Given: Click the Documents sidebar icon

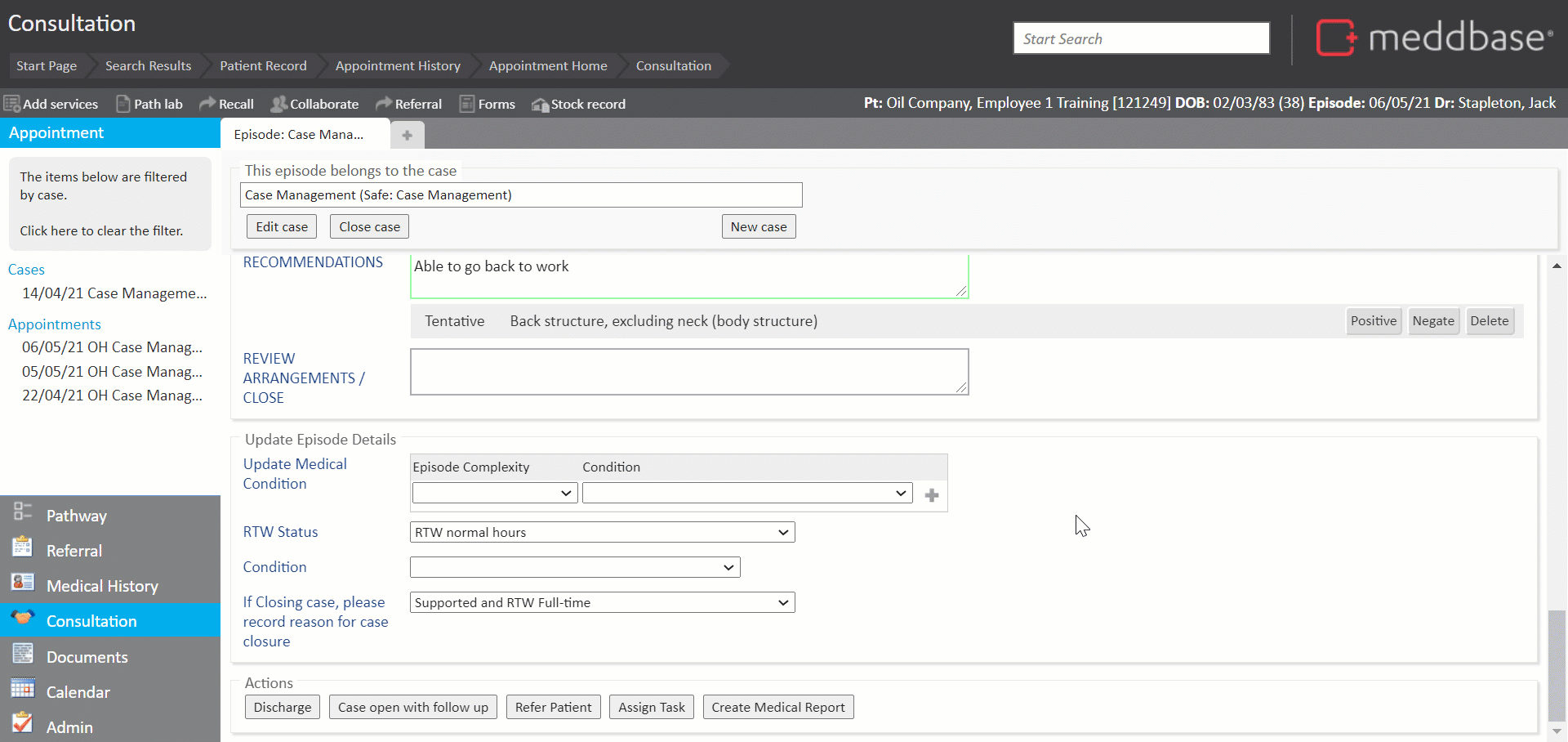Looking at the screenshot, I should [22, 653].
